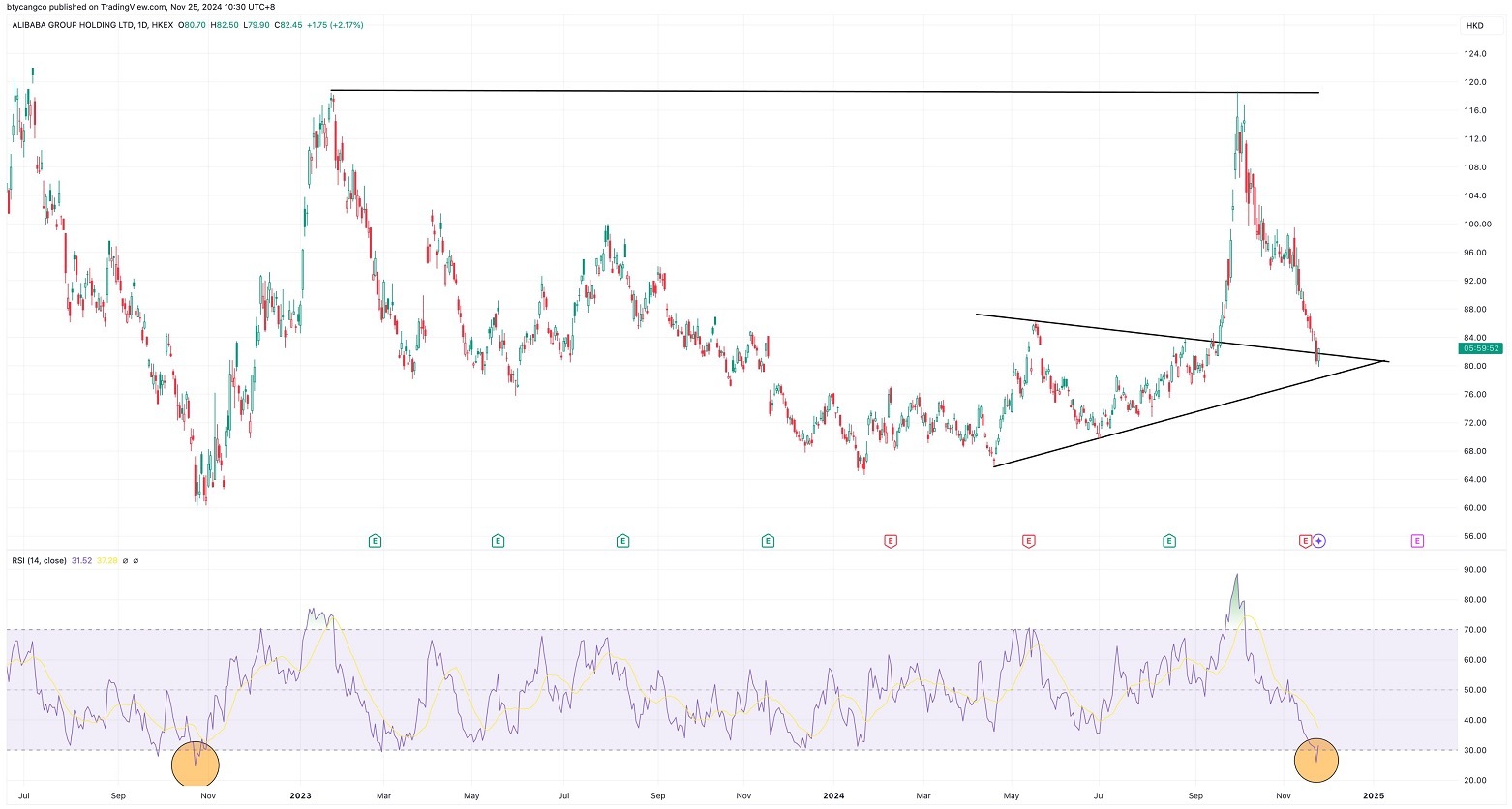Viewport: 1512px width, 809px height.
Task: Select the green earnings marker for November 2023
Action: 768,541
